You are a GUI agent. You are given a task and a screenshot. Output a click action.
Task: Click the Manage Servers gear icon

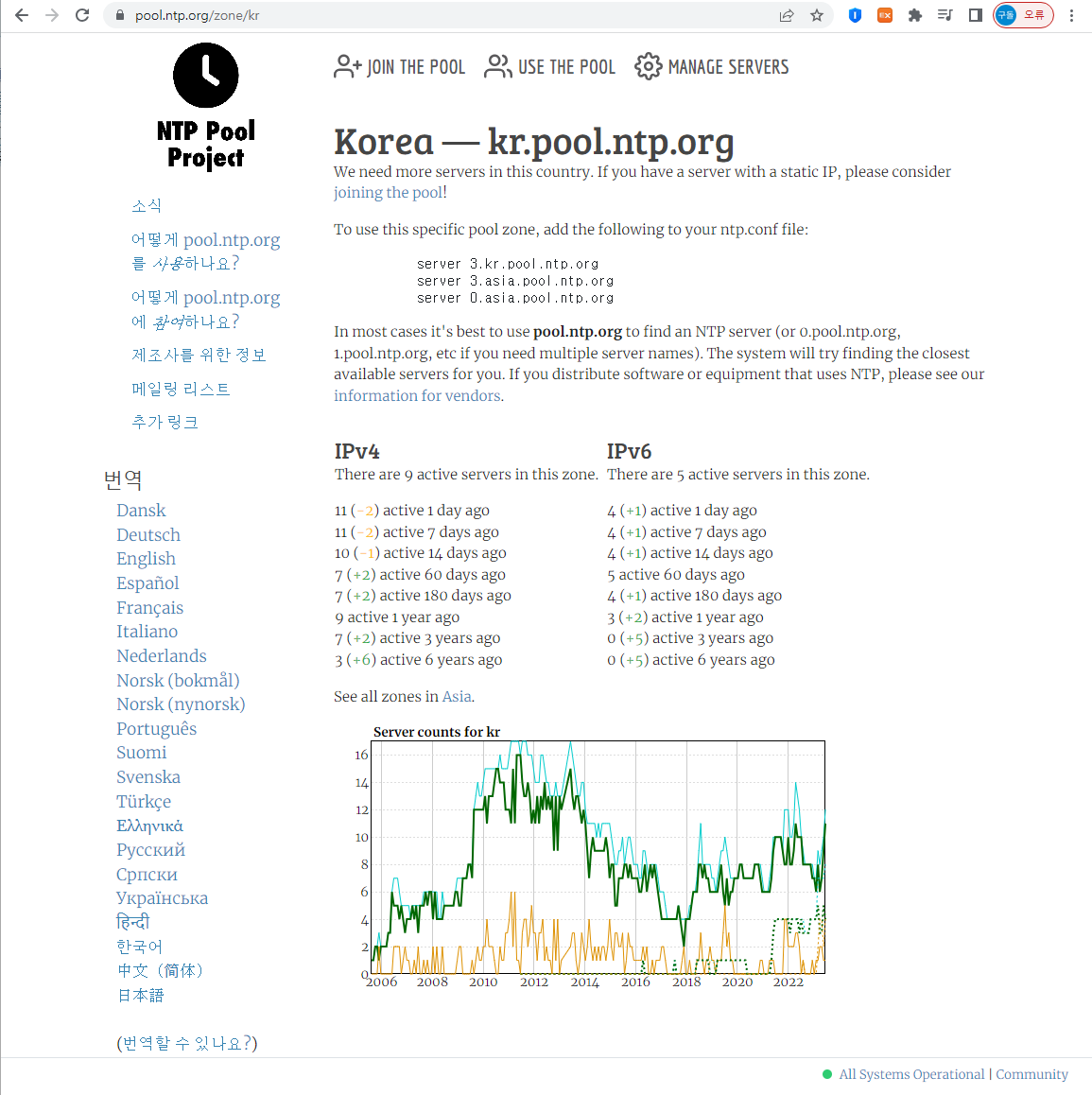pos(648,66)
